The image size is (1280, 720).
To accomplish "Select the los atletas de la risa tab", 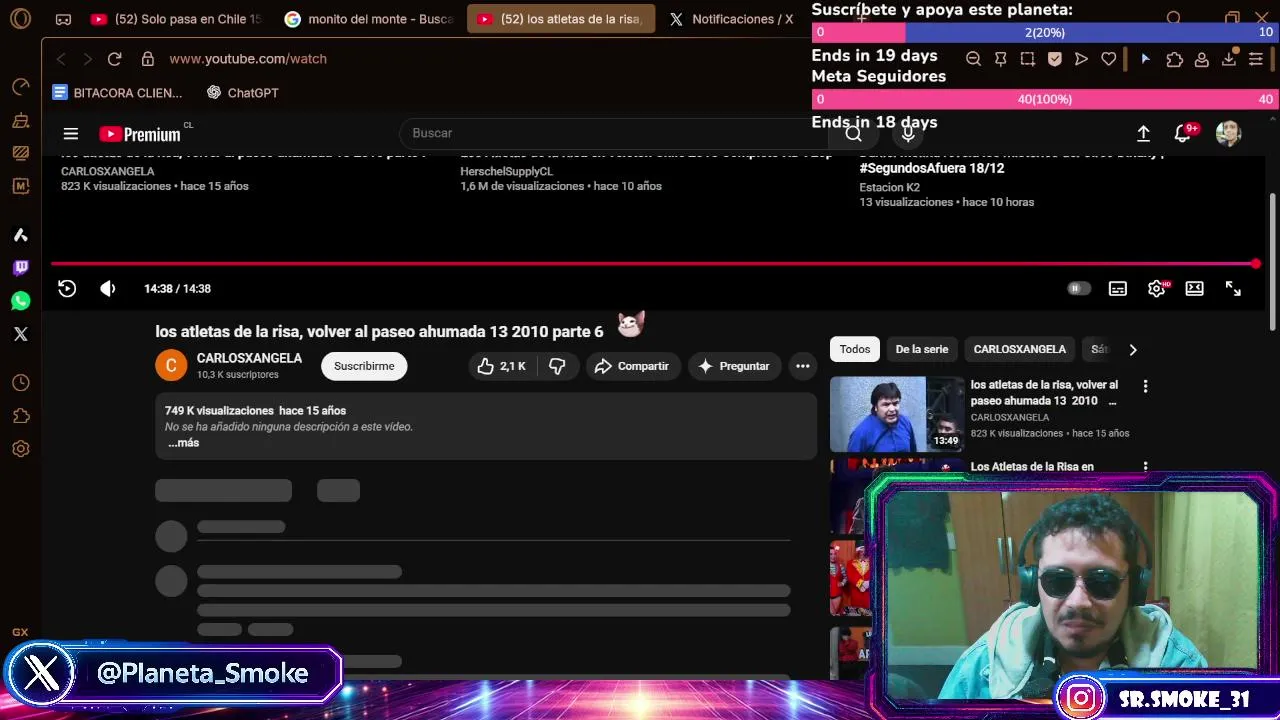I will 561,19.
